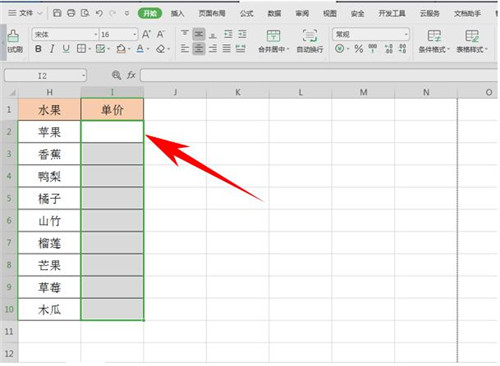The width and height of the screenshot is (500, 366).
Task: Toggle Bold formatting
Action: pyautogui.click(x=38, y=49)
